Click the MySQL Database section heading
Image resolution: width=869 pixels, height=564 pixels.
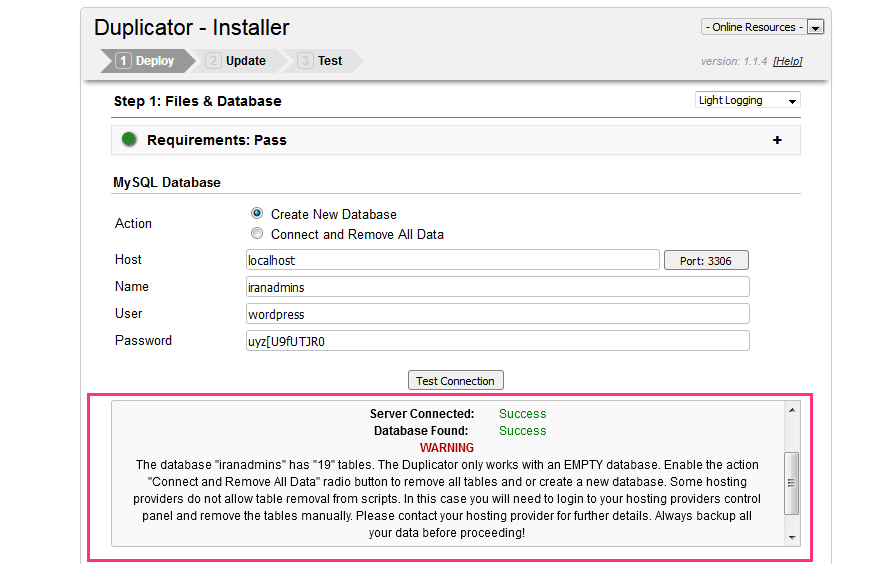(x=167, y=182)
